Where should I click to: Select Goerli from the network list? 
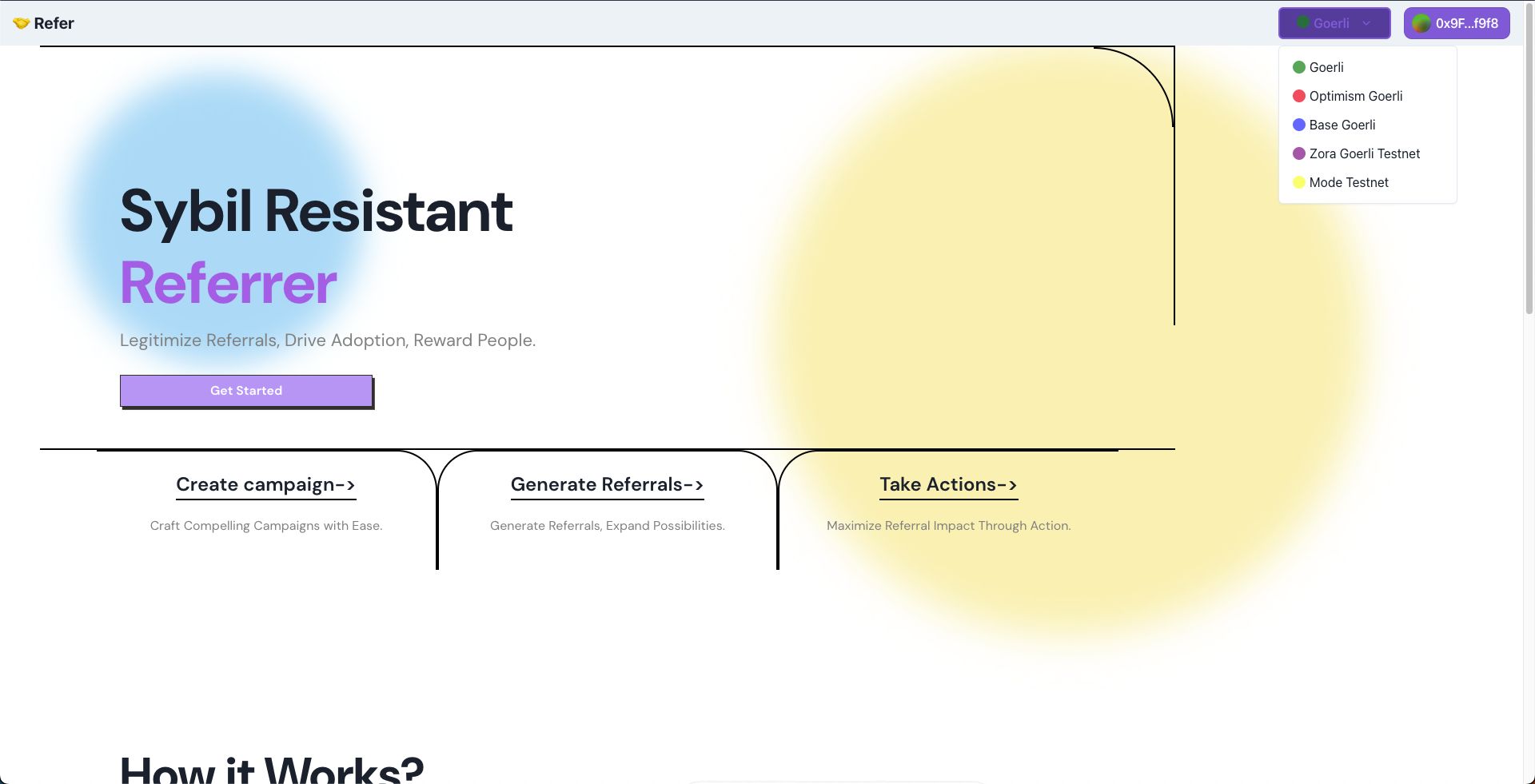(1367, 67)
